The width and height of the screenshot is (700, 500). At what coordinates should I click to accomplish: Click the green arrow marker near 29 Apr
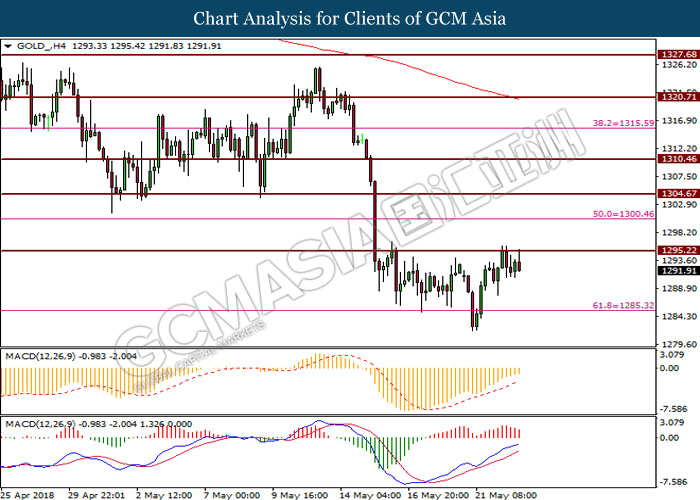click(x=48, y=122)
